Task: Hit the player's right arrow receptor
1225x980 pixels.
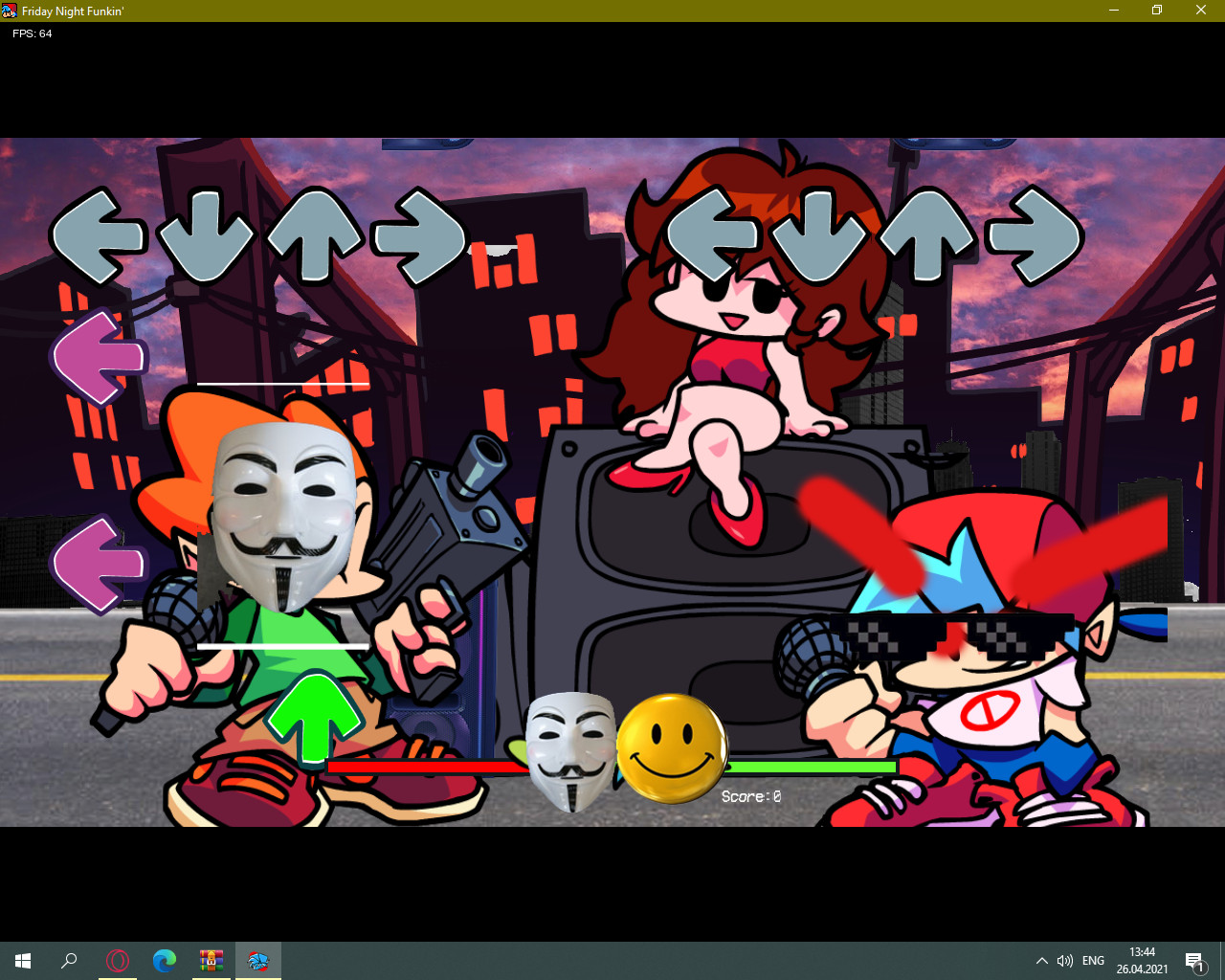Action: [1034, 236]
